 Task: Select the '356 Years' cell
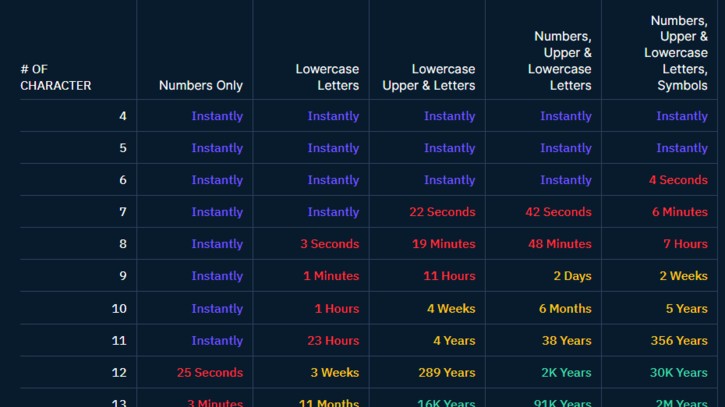(678, 341)
